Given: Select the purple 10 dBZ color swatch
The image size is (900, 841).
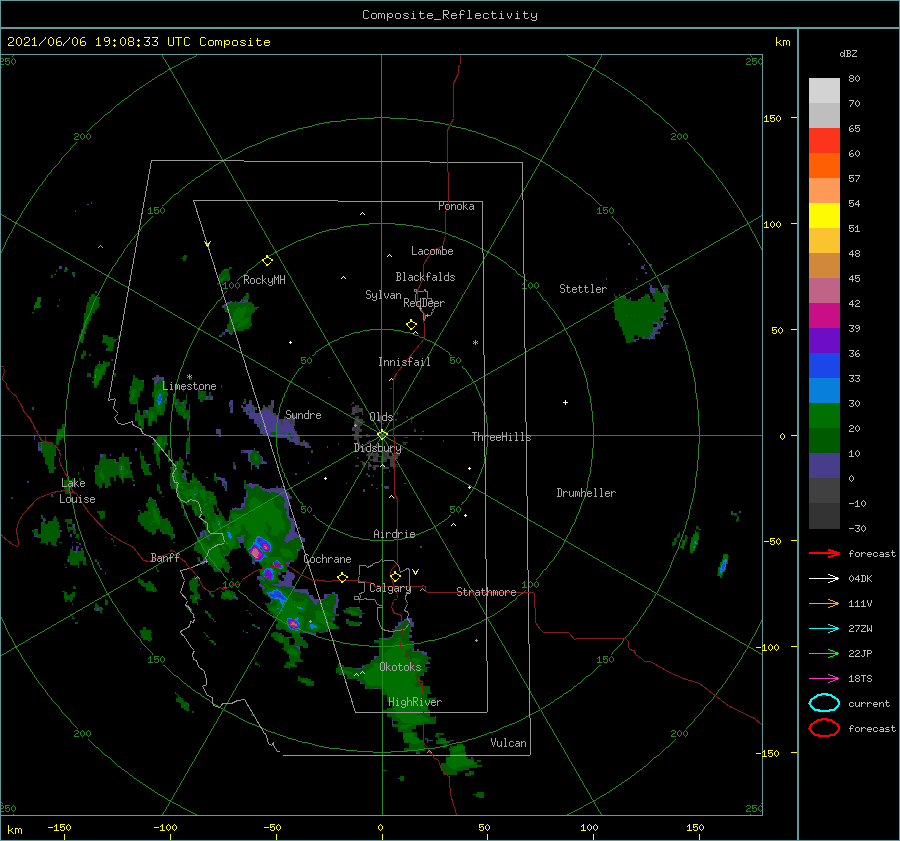Looking at the screenshot, I should click(824, 465).
